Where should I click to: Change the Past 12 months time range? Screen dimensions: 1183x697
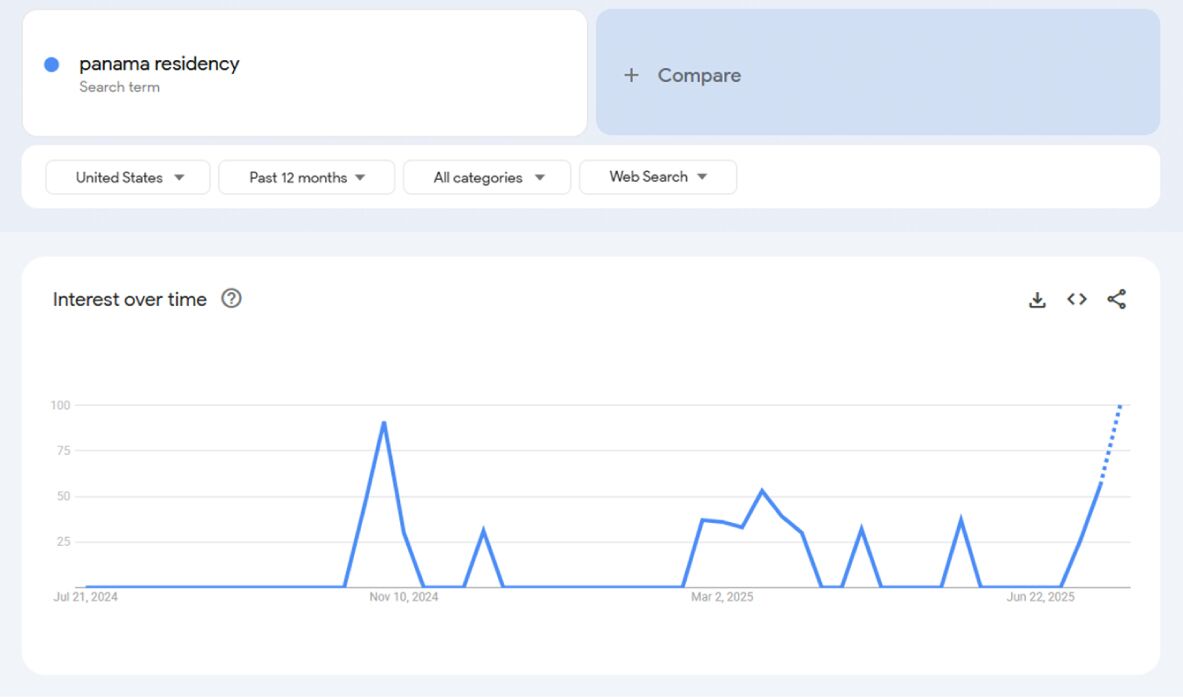[306, 177]
